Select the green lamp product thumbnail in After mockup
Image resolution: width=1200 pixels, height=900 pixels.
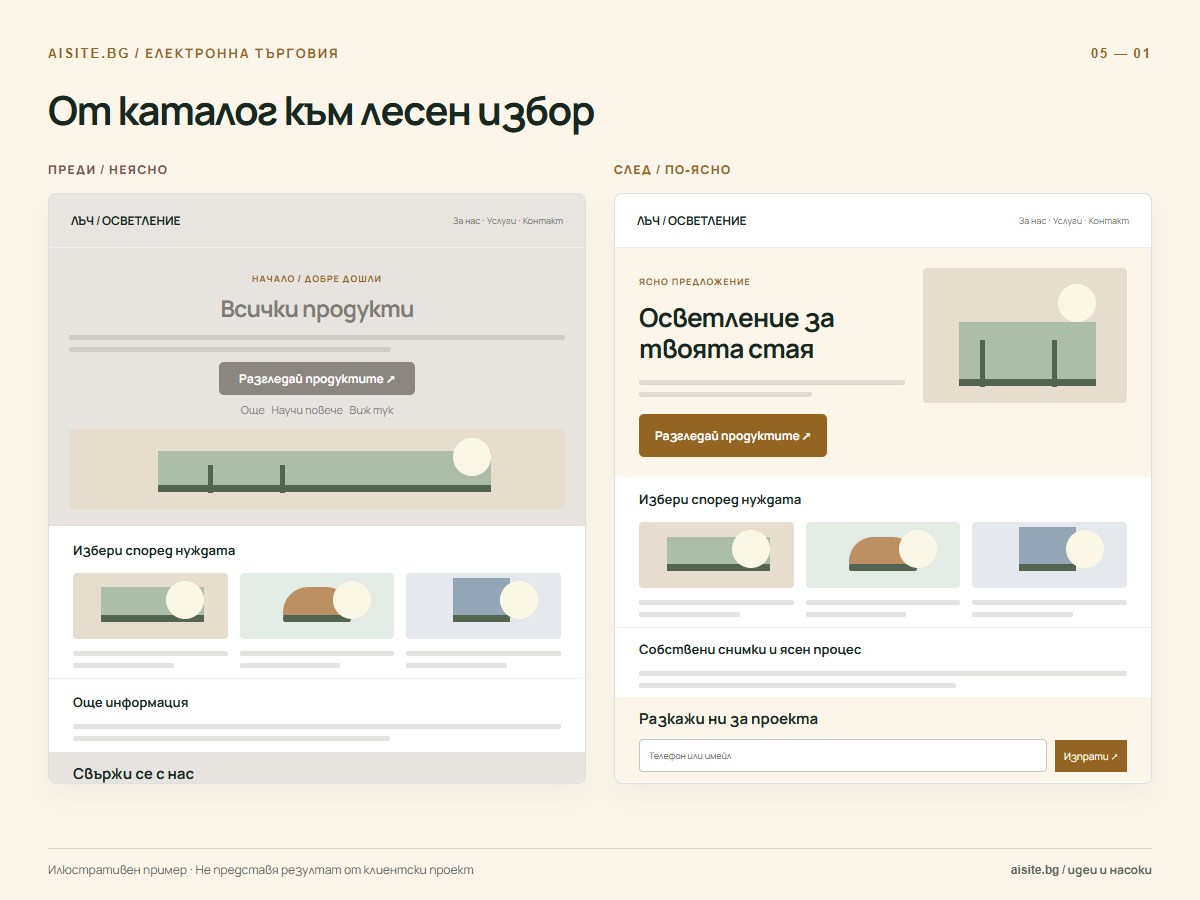716,555
